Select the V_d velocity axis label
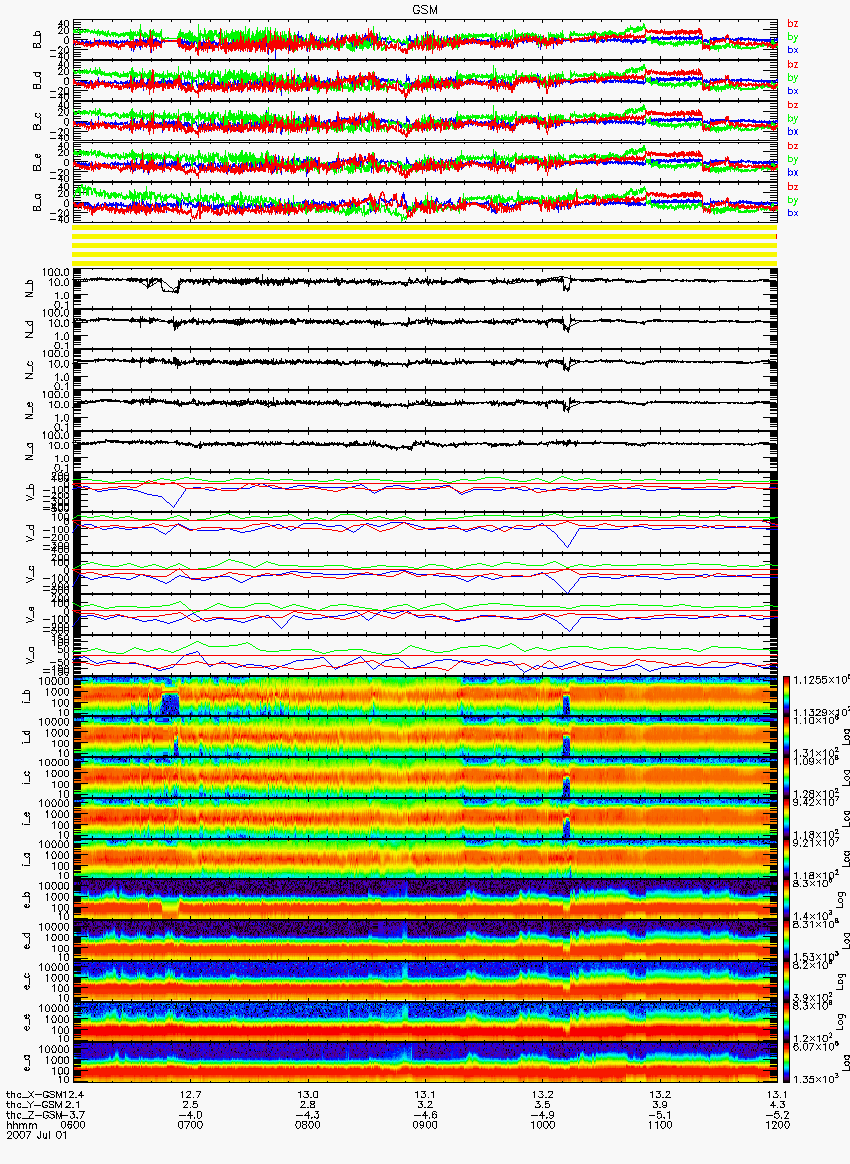Screen dimensions: 850x1164 coord(30,532)
